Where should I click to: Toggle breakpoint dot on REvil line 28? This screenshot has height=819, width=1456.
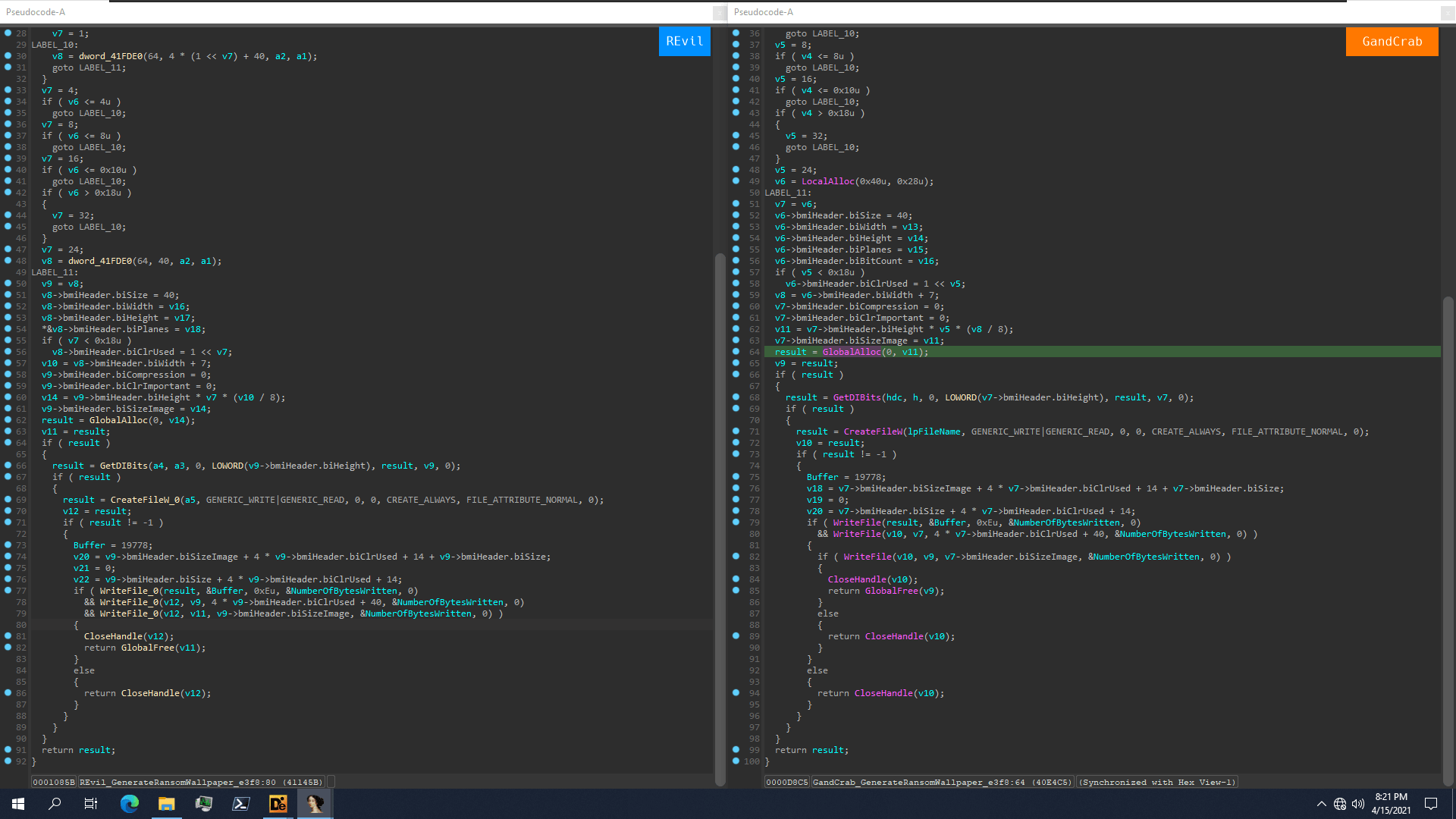pos(8,33)
